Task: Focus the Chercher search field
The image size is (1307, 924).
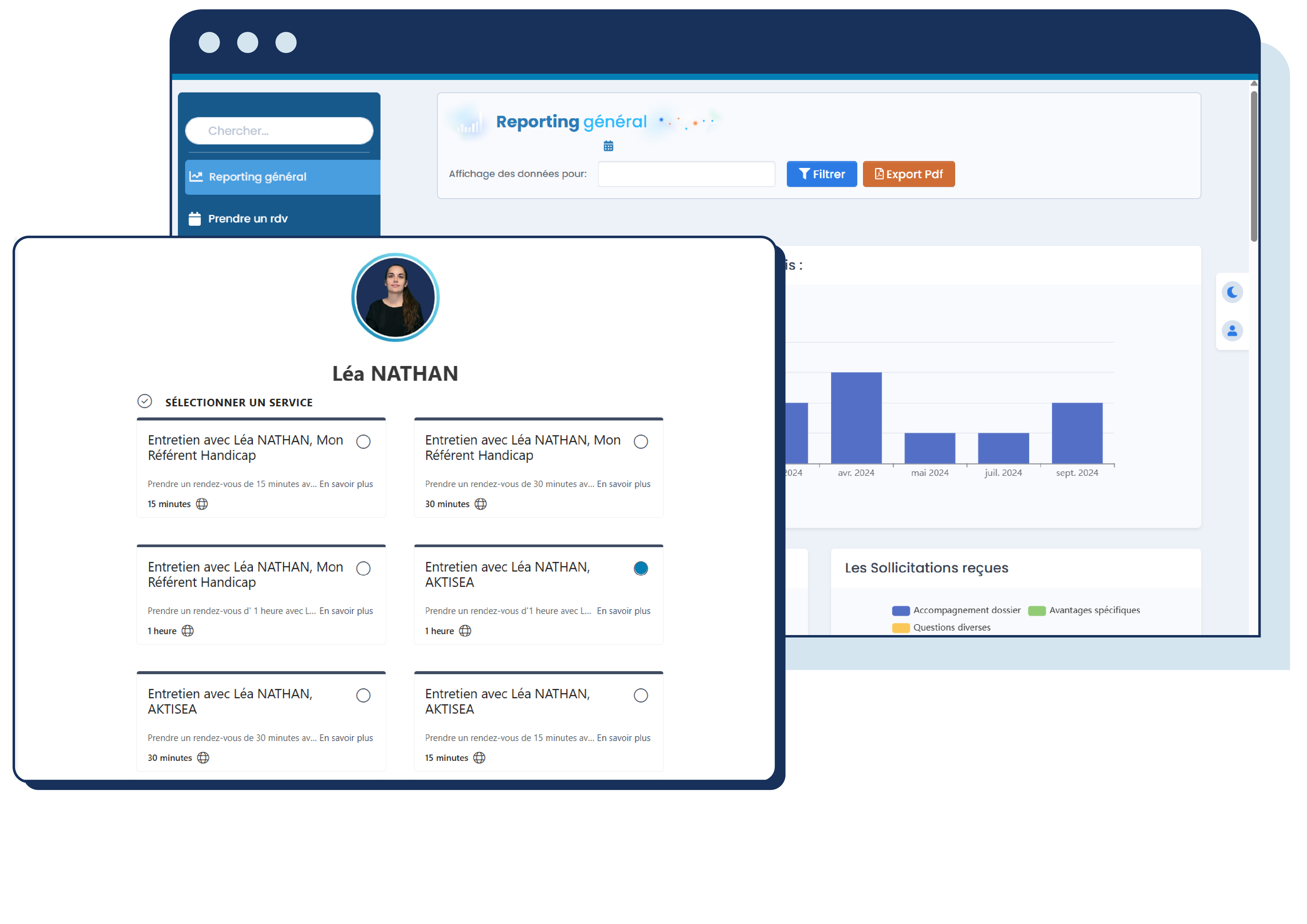Action: click(279, 131)
